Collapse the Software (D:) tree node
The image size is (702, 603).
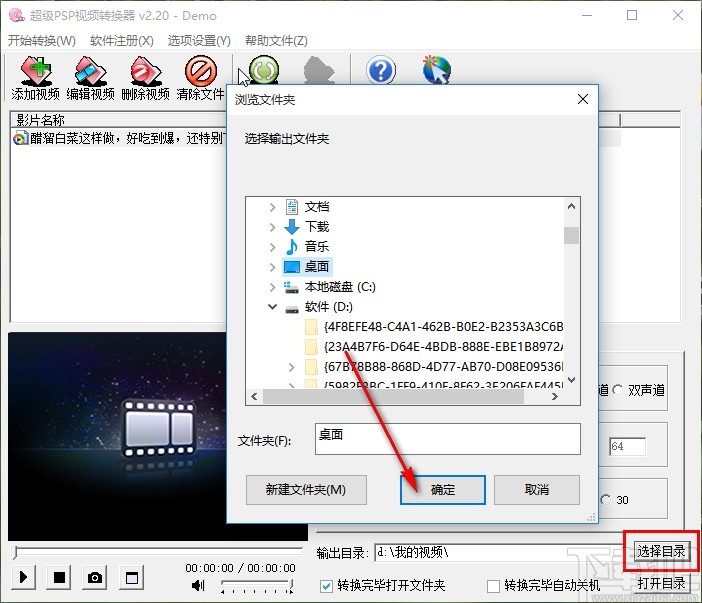point(272,307)
